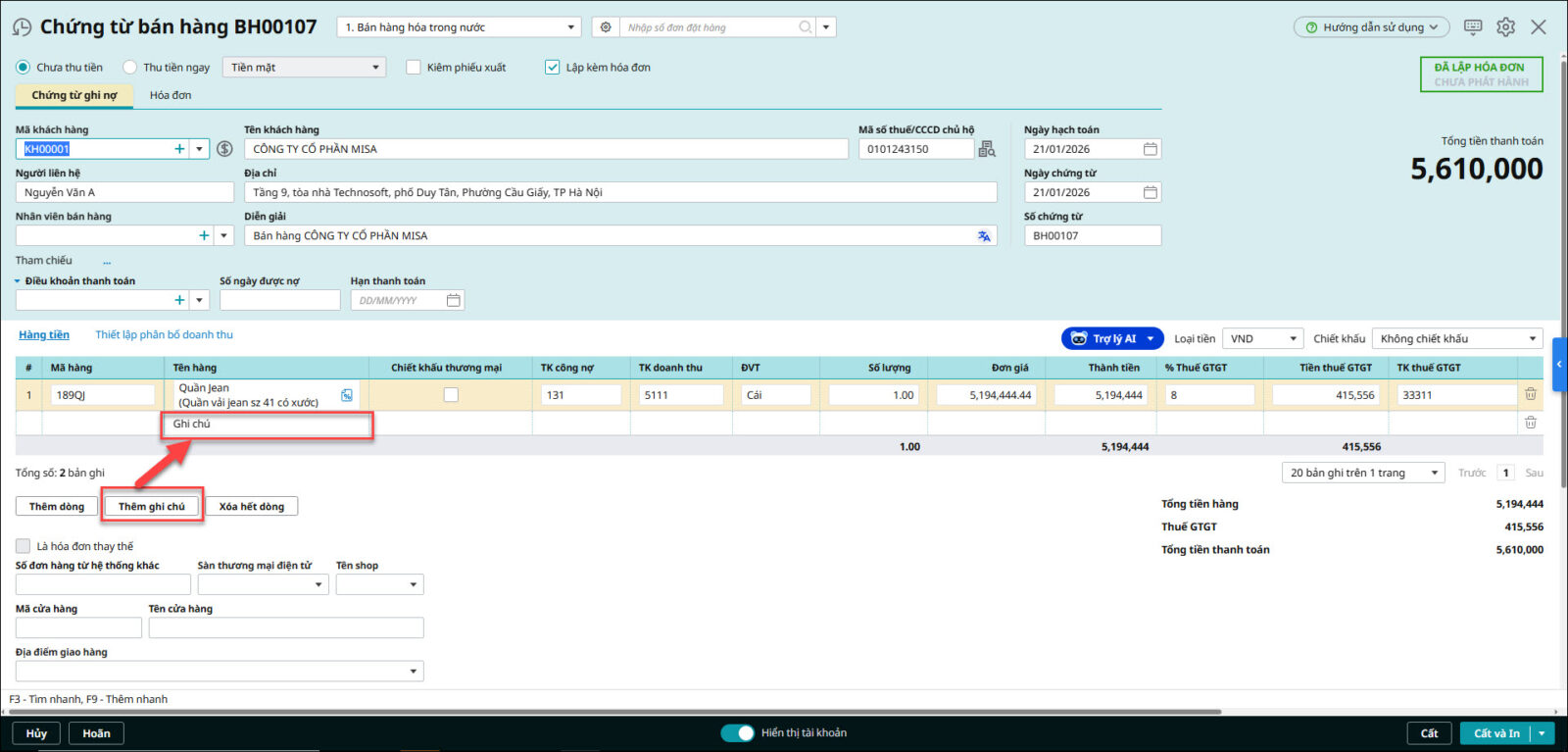Tick the Là hóa đơn thay thế checkbox
Viewport: 1568px width, 752px height.
tap(24, 546)
